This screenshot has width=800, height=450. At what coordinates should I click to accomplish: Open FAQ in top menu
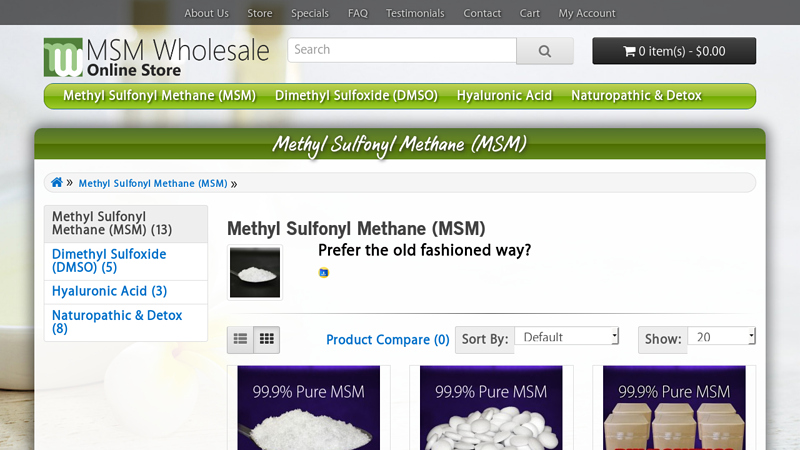358,13
